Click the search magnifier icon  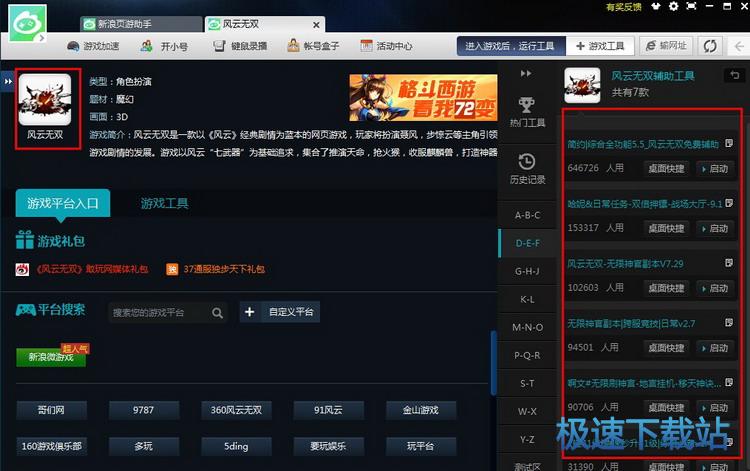[217, 313]
